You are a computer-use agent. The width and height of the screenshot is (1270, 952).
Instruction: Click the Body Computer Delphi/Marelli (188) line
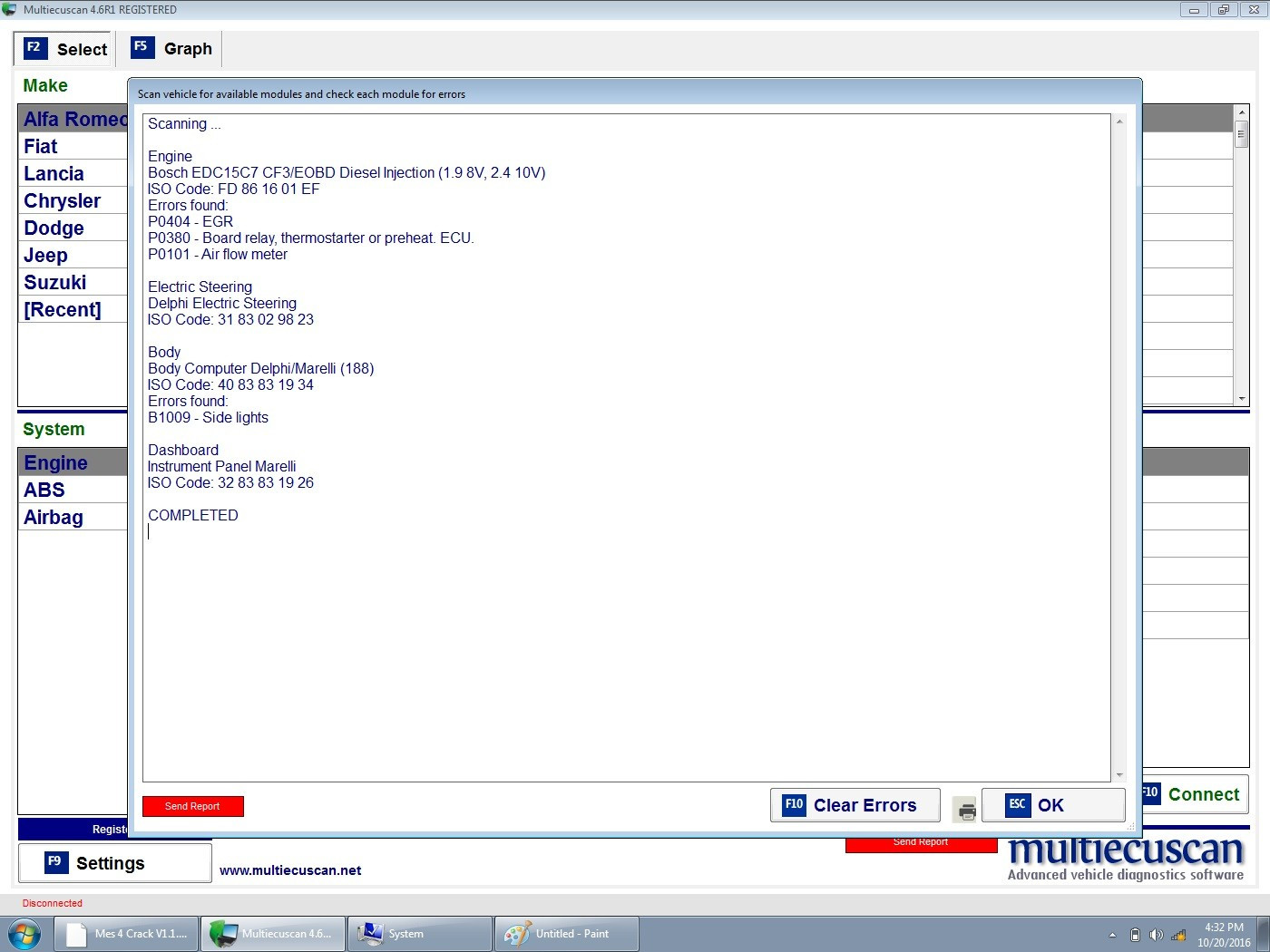click(261, 368)
